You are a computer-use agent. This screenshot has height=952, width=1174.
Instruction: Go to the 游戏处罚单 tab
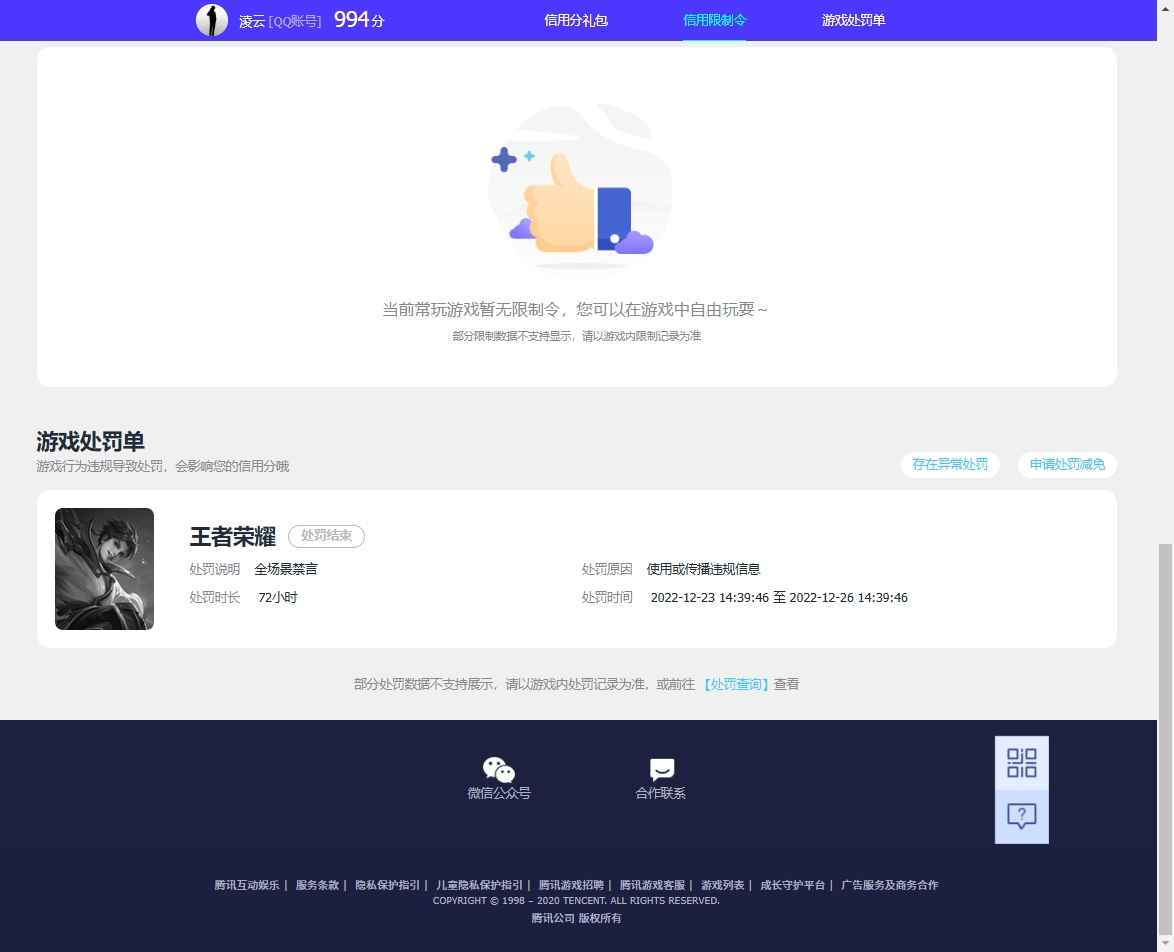click(x=854, y=20)
